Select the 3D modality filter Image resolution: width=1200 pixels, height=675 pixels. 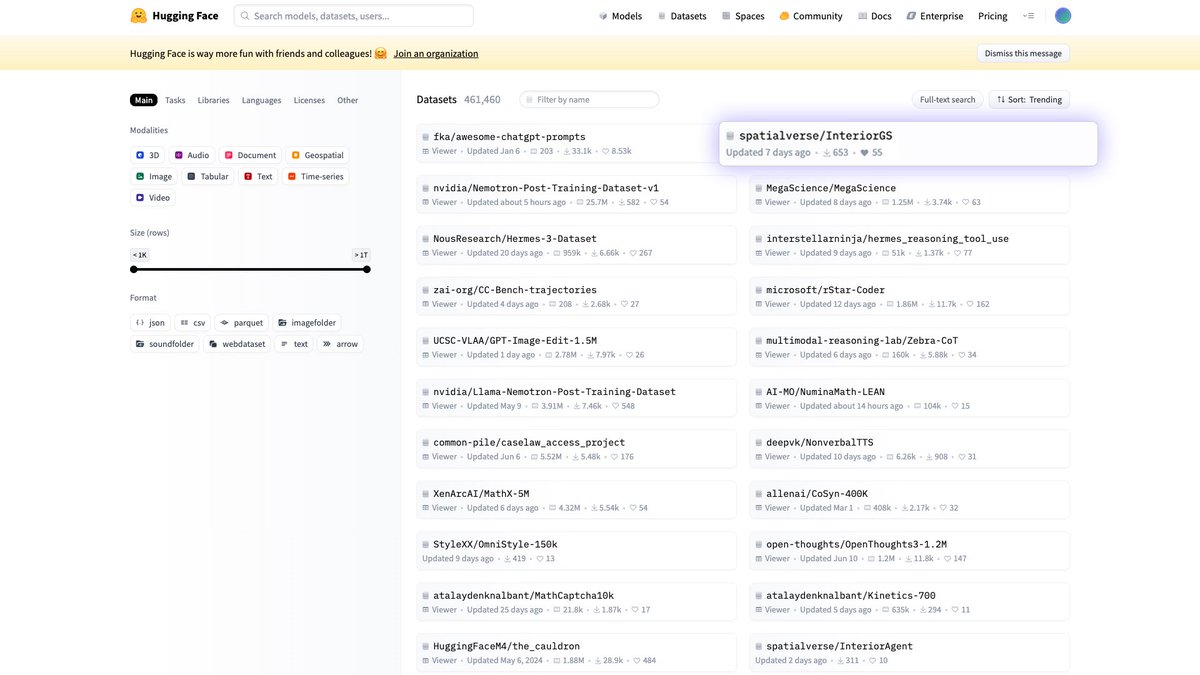(x=148, y=155)
